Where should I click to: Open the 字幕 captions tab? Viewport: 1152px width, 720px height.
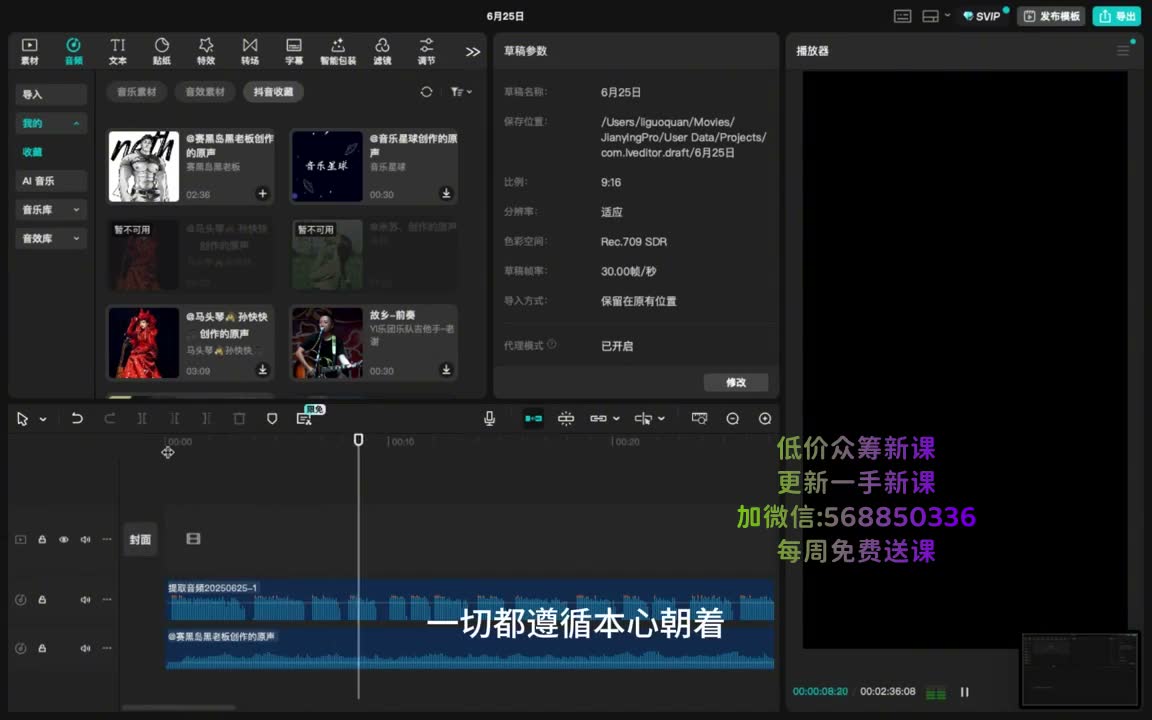pos(294,51)
